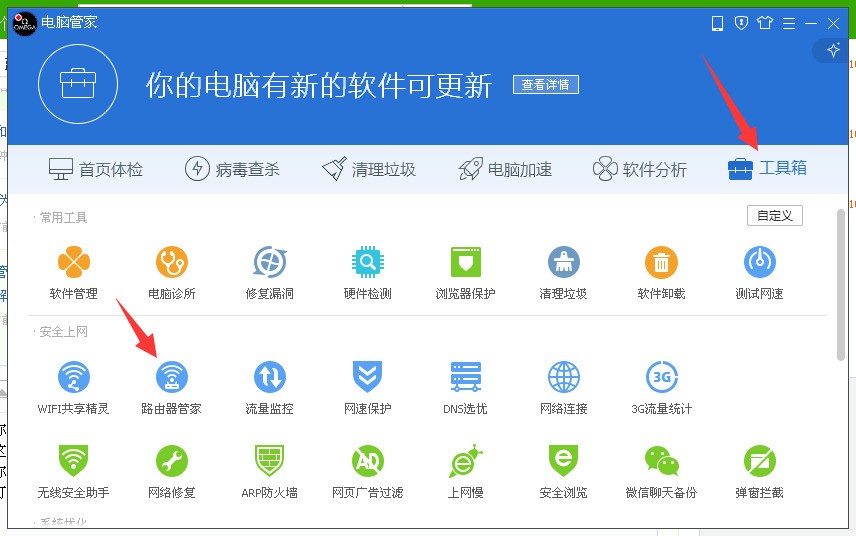This screenshot has height=536, width=856.
Task: Open WIFI共享精灵 tool
Action: coord(74,387)
